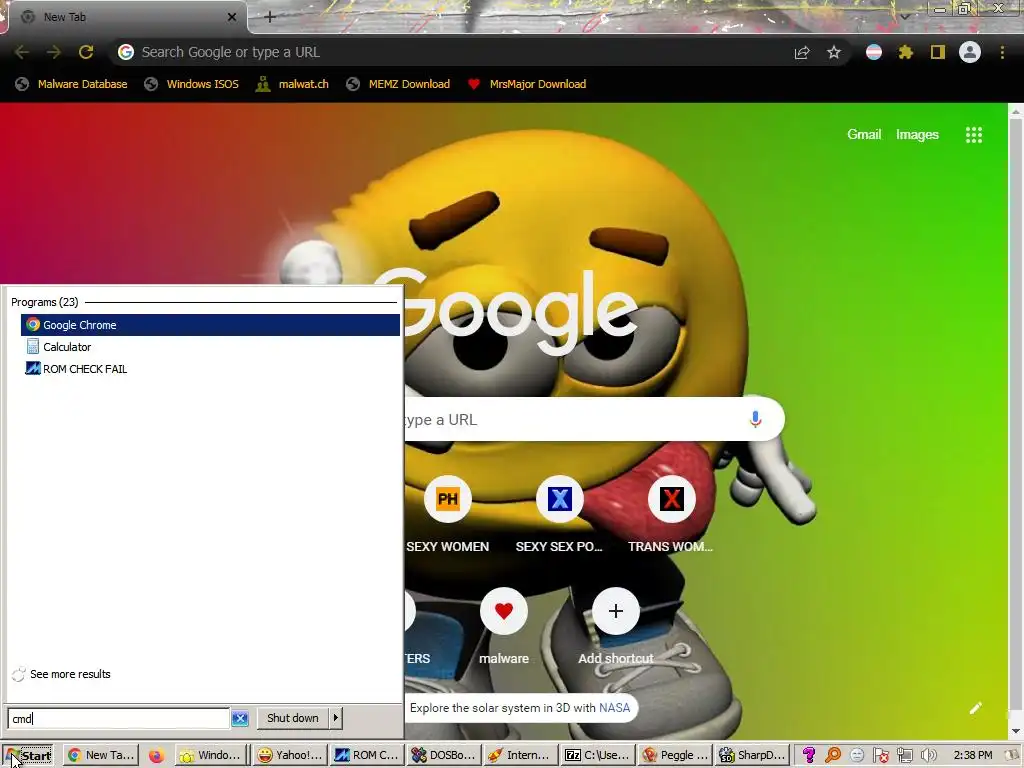1024x768 pixels.
Task: Bookmark this tab with the star icon
Action: [834, 52]
